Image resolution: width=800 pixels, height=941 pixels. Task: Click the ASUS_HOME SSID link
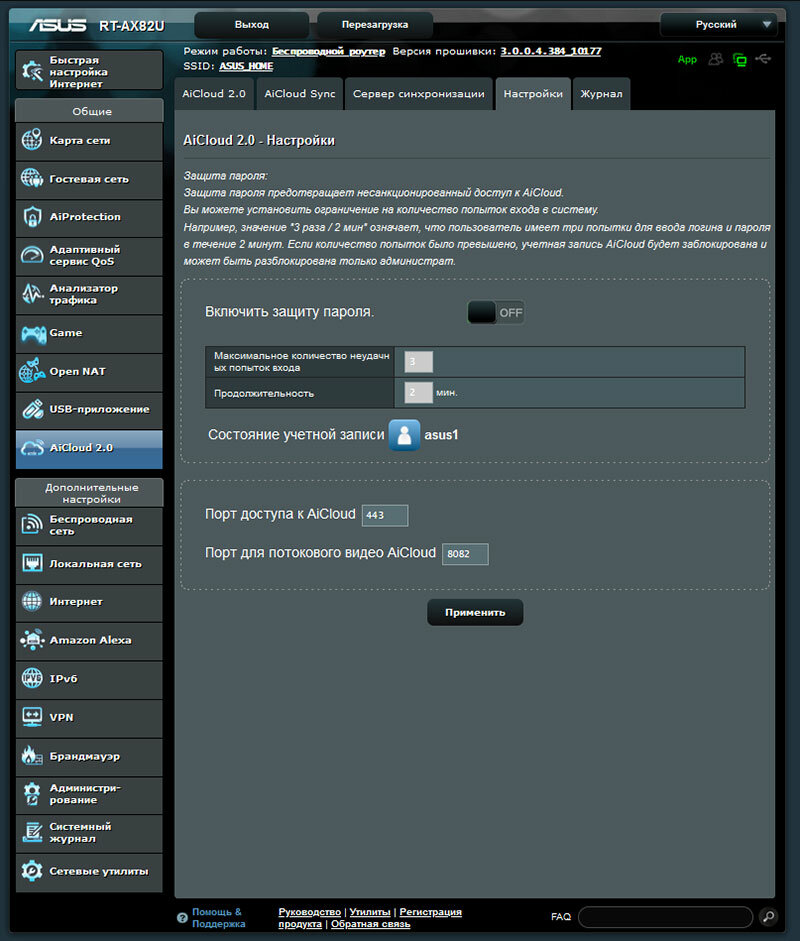pyautogui.click(x=246, y=66)
